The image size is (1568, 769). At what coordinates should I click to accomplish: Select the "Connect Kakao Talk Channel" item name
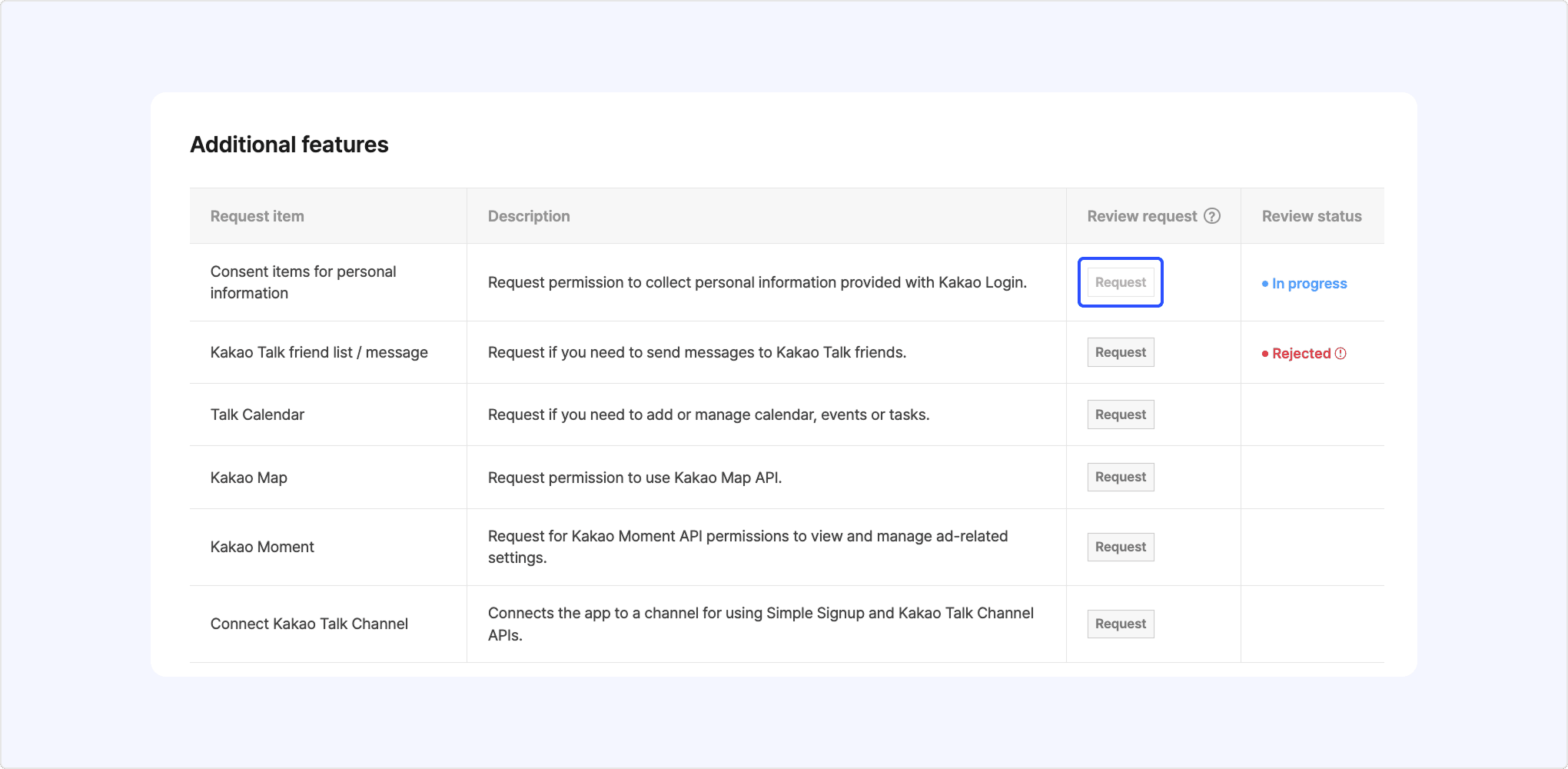click(309, 624)
